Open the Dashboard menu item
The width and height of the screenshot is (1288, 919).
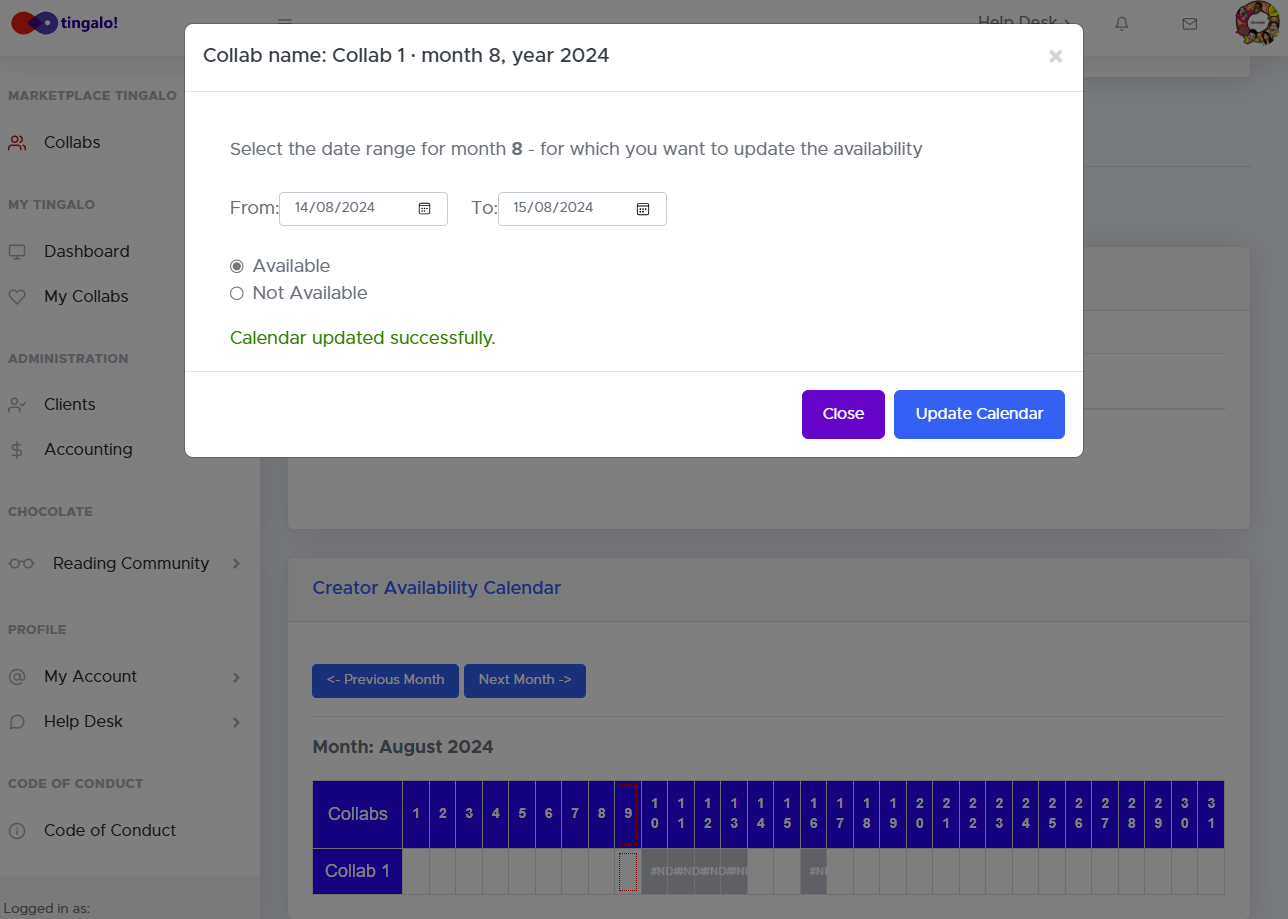point(87,251)
